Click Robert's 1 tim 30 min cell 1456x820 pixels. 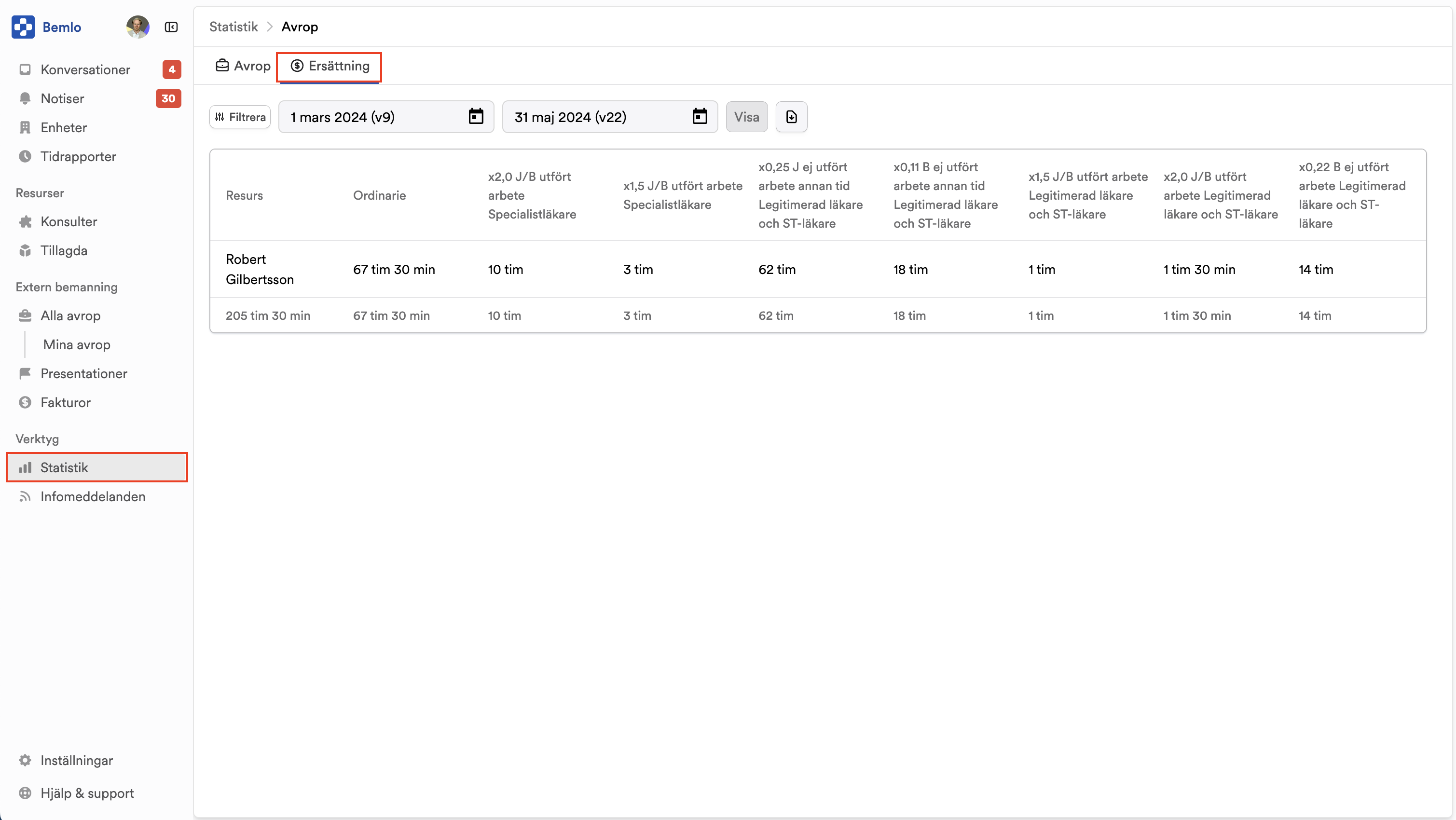tap(1199, 269)
